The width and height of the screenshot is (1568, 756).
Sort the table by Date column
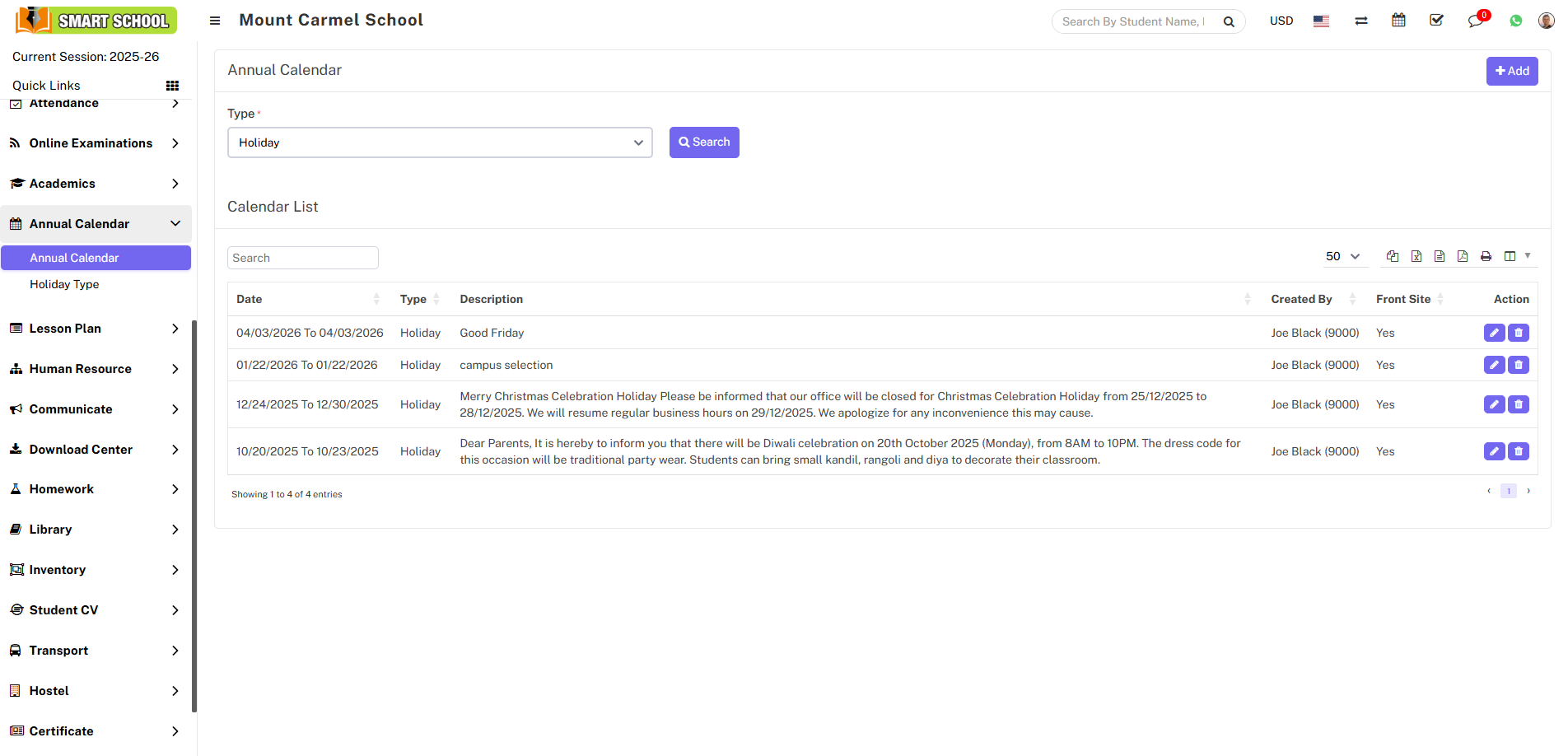point(306,299)
